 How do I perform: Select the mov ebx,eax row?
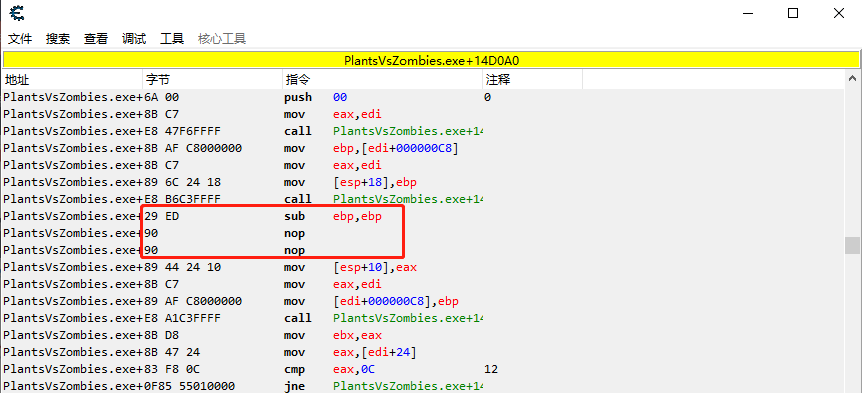422,335
